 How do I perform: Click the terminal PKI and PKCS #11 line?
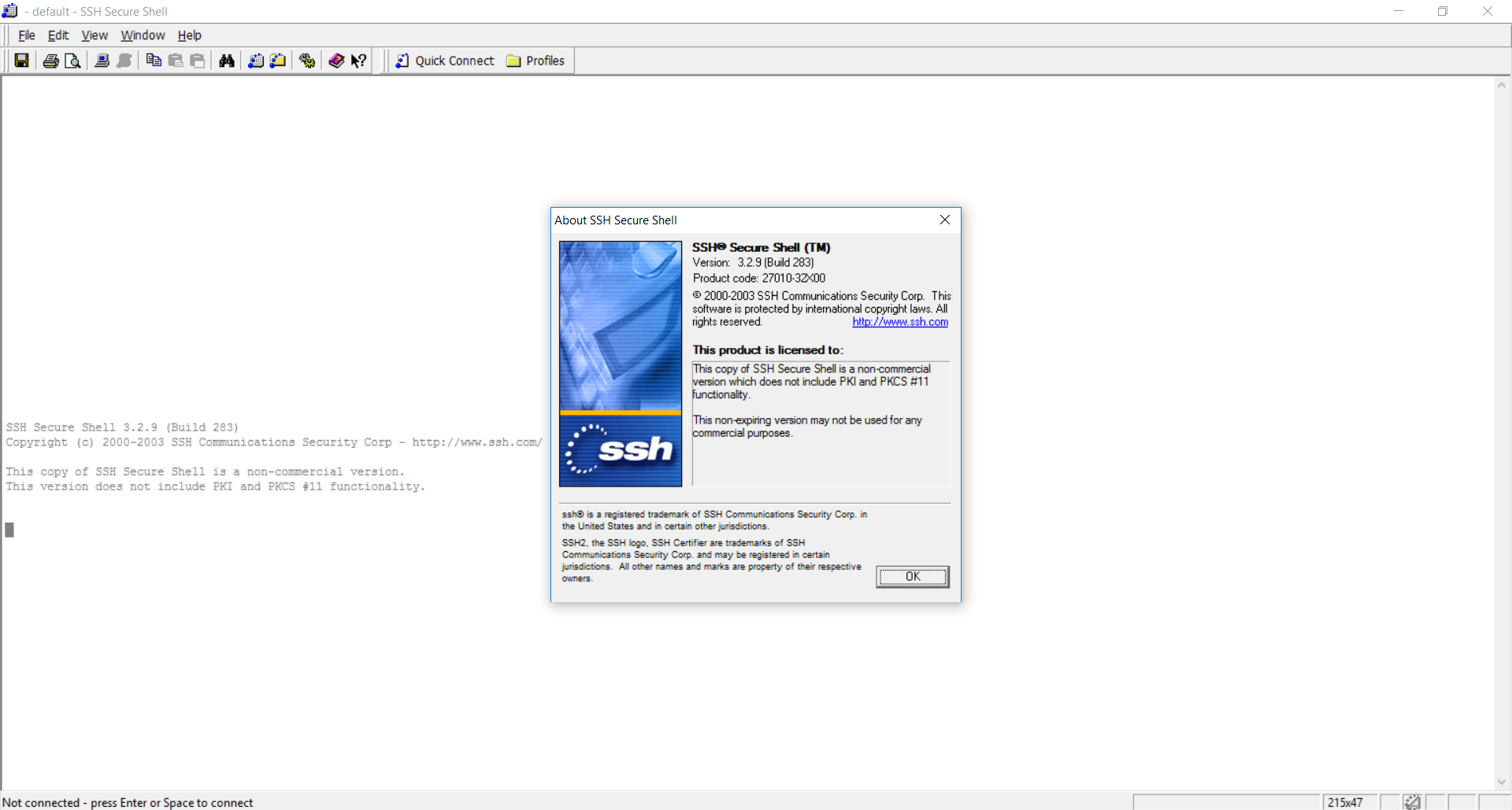[x=215, y=486]
